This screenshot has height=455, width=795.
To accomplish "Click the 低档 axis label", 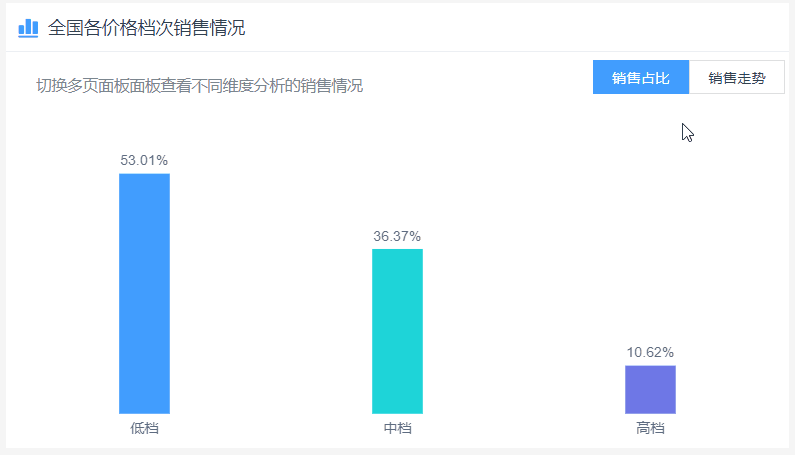I will click(144, 429).
